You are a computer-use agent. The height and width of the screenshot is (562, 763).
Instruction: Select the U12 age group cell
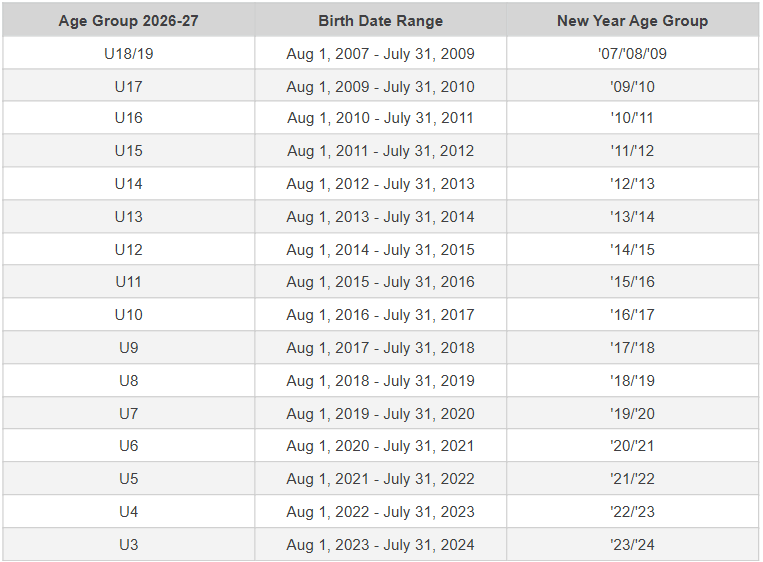tap(128, 250)
